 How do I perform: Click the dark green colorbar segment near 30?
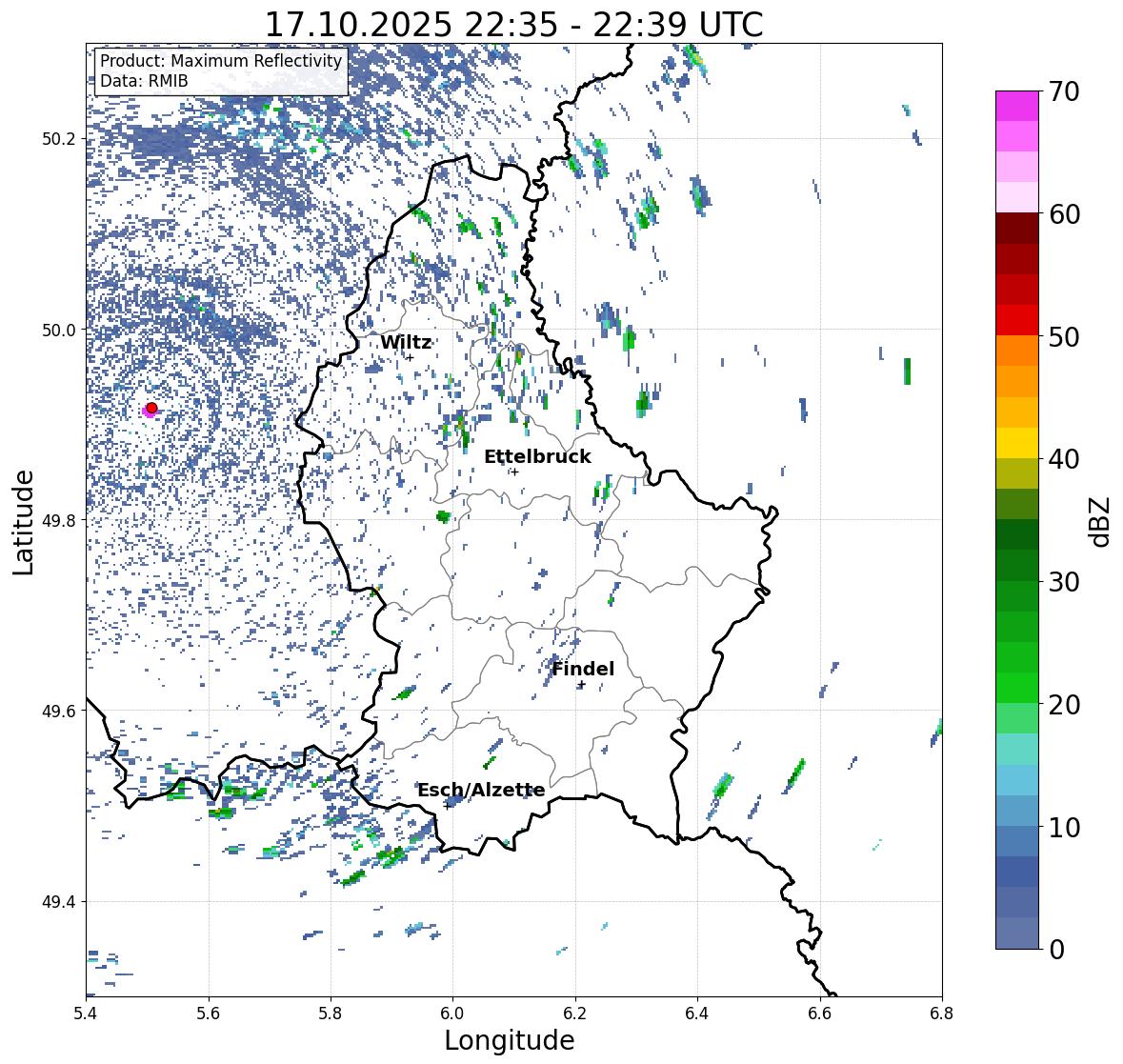click(1017, 565)
